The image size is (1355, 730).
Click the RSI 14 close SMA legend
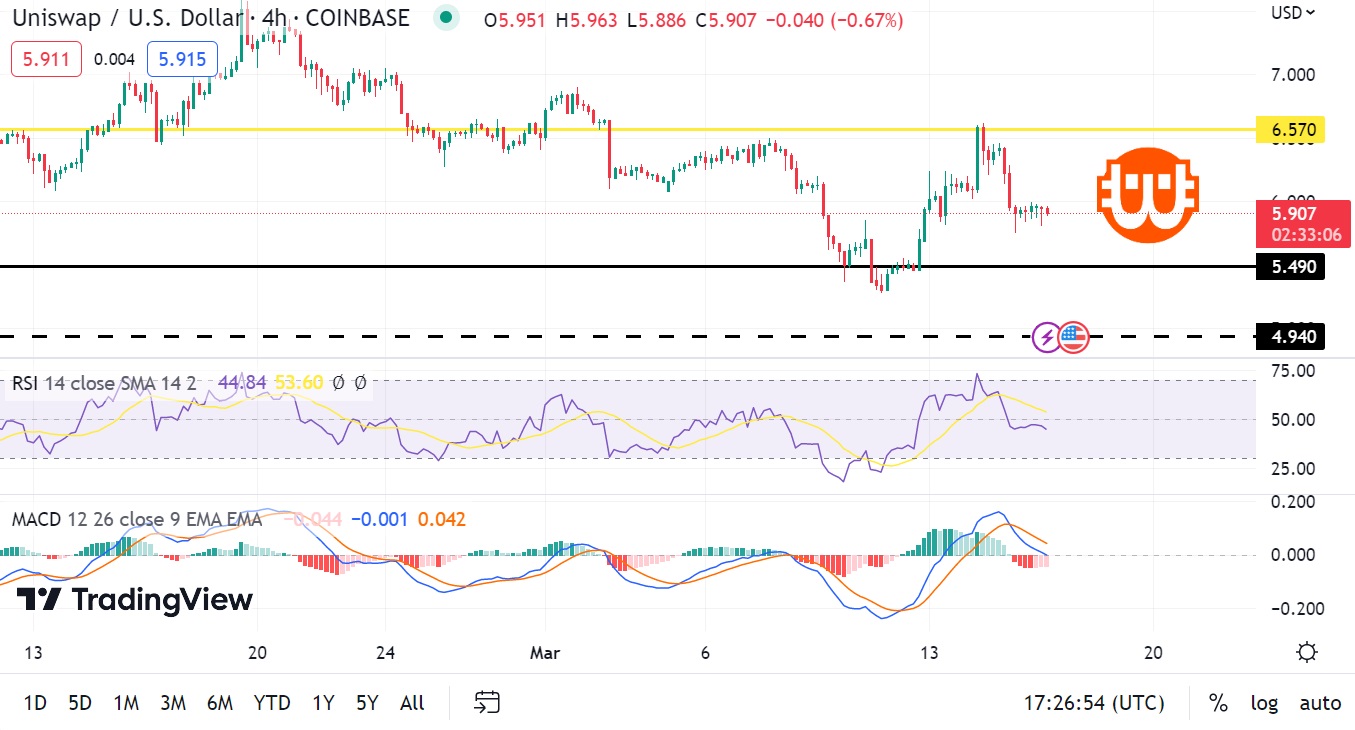pyautogui.click(x=104, y=382)
